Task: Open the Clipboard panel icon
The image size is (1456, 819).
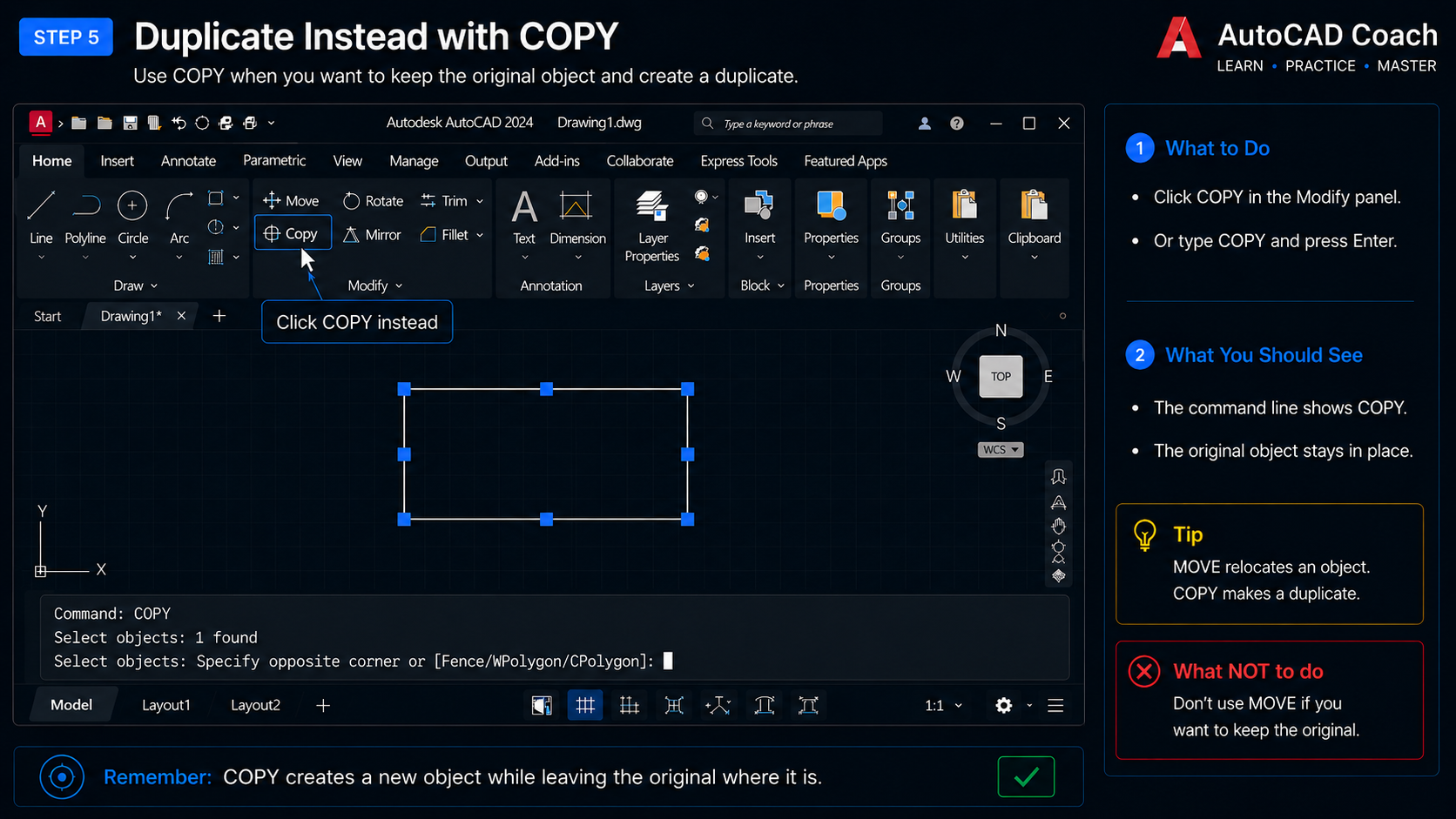Action: pyautogui.click(x=1034, y=217)
